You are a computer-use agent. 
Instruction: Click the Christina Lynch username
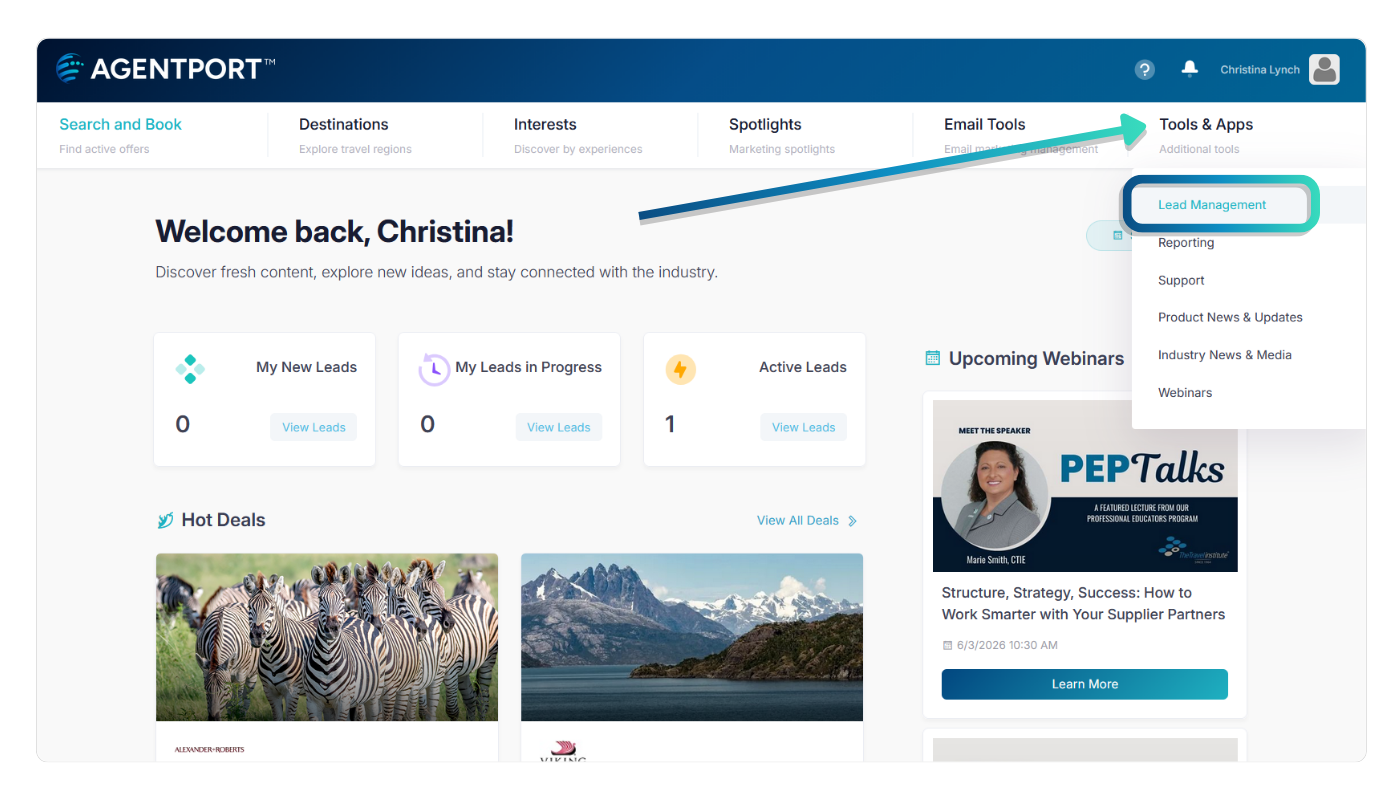point(1260,70)
